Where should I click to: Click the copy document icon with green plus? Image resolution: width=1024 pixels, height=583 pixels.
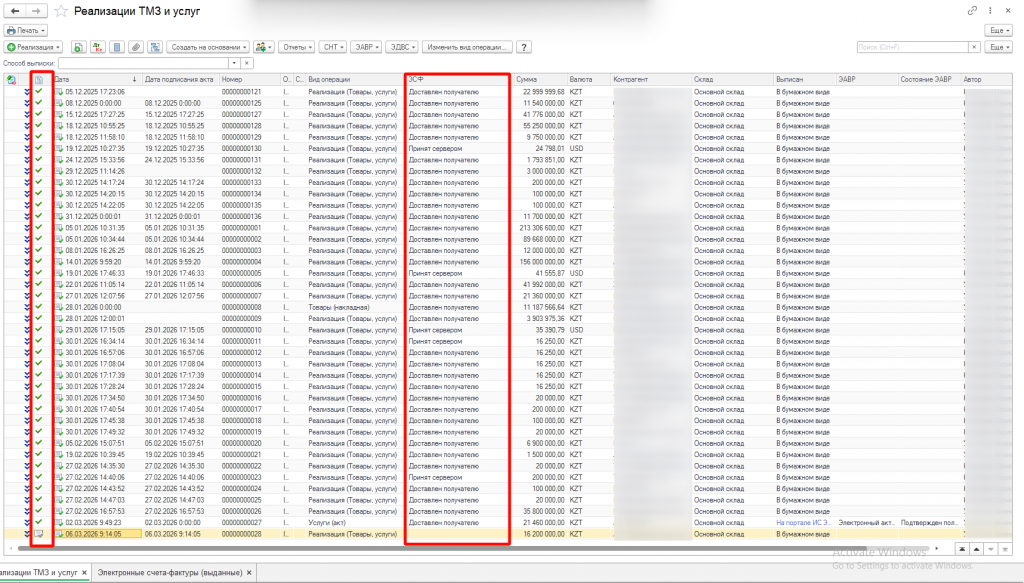[x=78, y=47]
